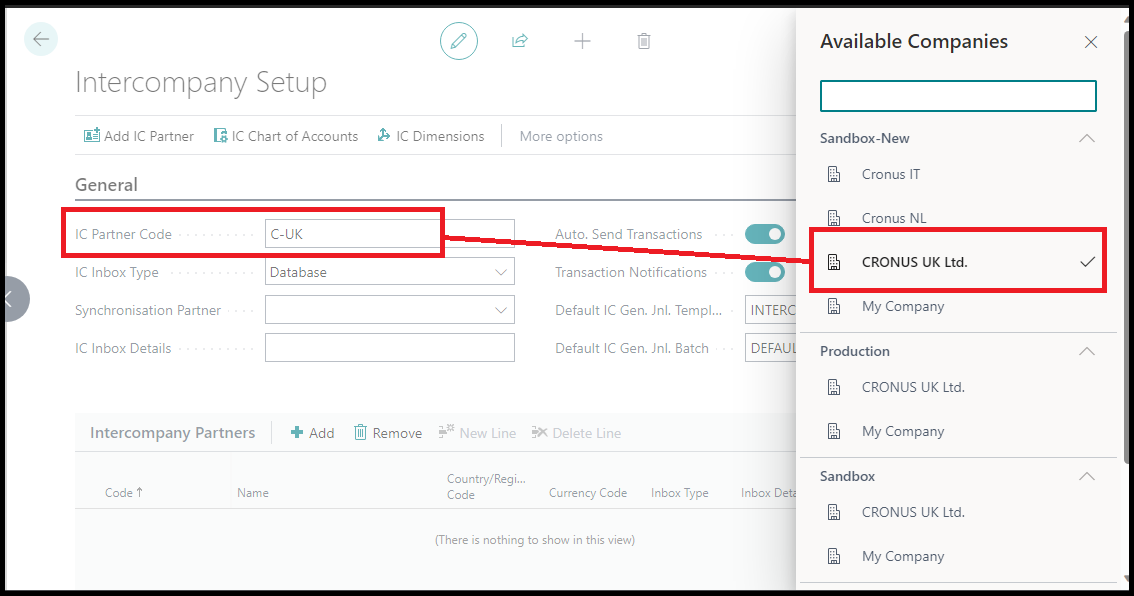Click Remove in Intercompany Partners
Screen dimensions: 1134x596
[x=388, y=433]
